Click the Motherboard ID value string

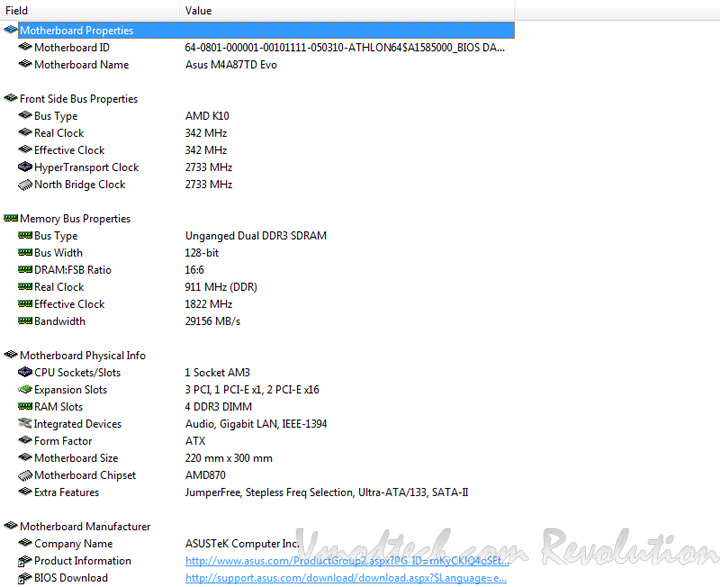click(345, 47)
